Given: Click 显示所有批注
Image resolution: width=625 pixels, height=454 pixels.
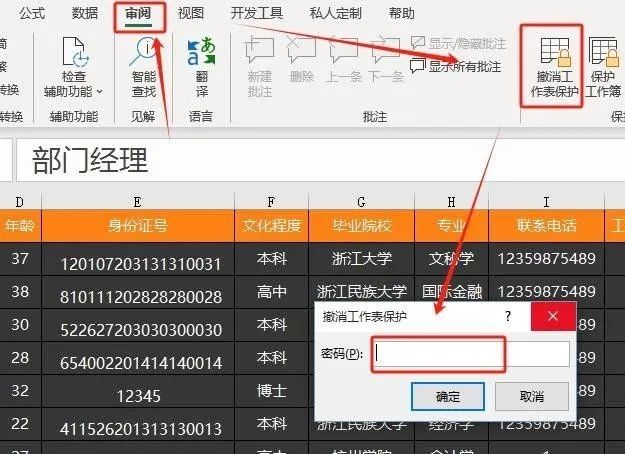Looking at the screenshot, I should (456, 66).
